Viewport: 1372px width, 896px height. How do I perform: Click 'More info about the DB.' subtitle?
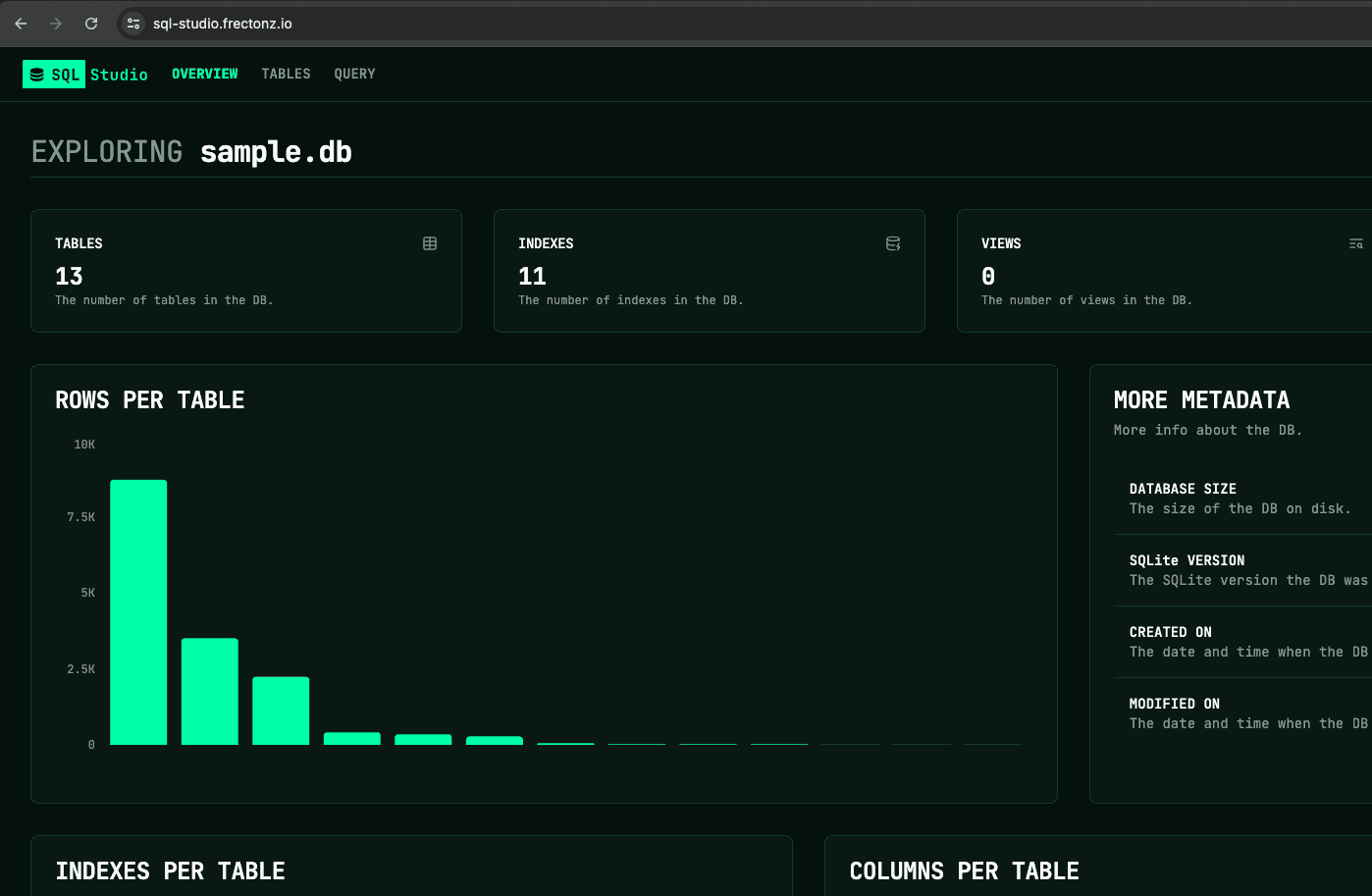pos(1208,430)
